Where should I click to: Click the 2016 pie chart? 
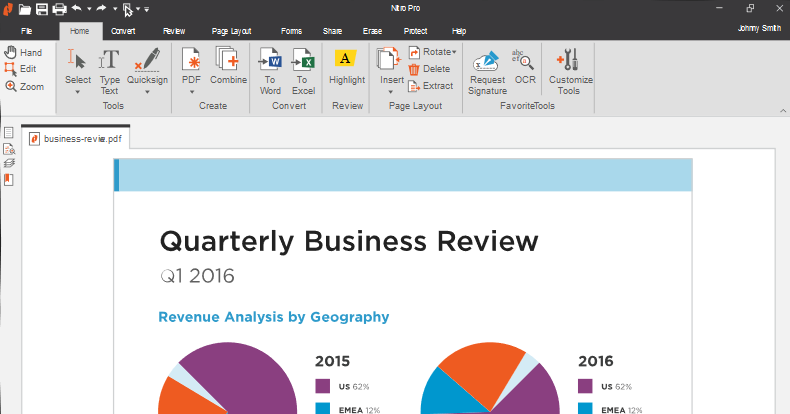490,378
